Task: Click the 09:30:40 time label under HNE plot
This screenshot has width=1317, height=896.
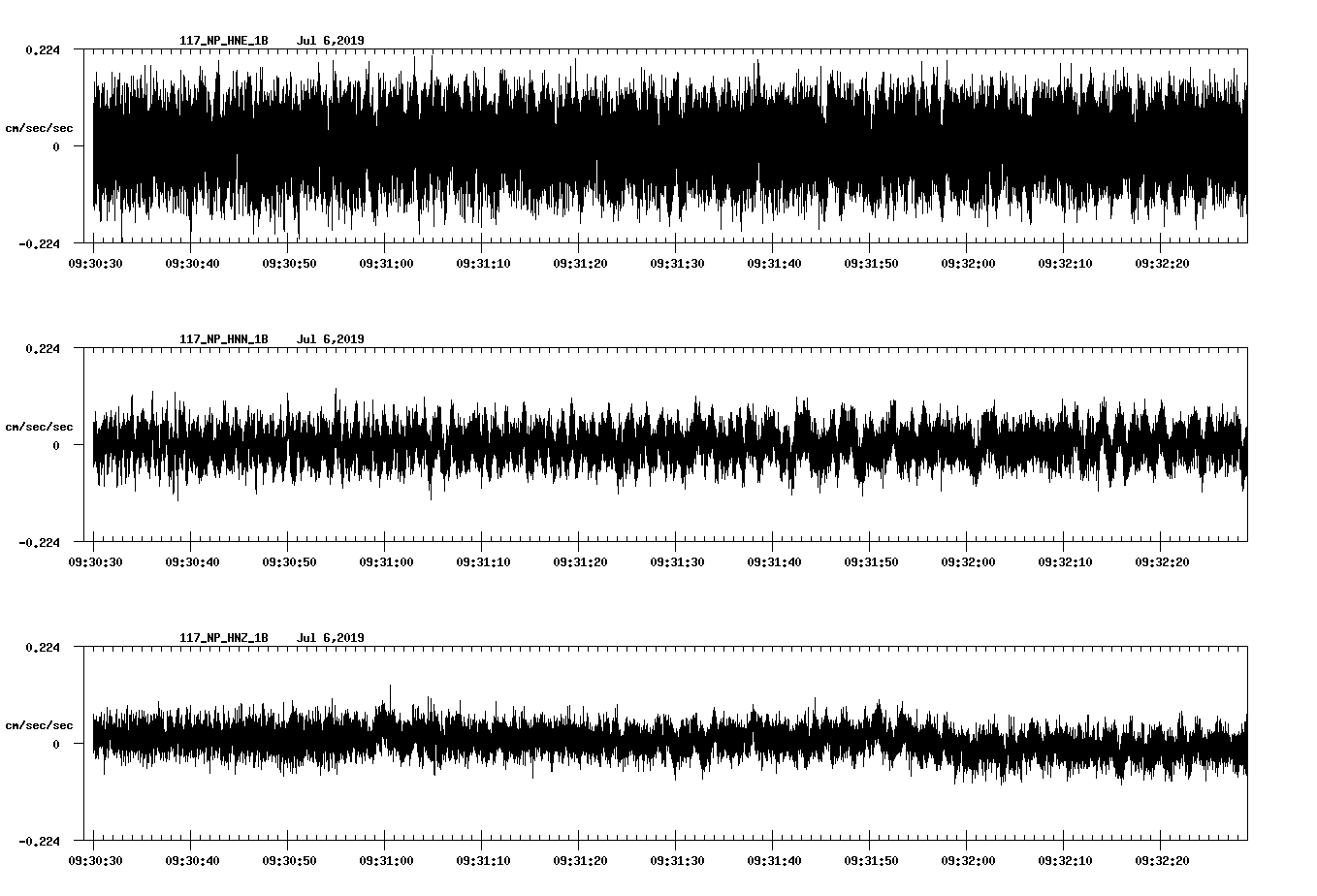Action: pos(192,263)
